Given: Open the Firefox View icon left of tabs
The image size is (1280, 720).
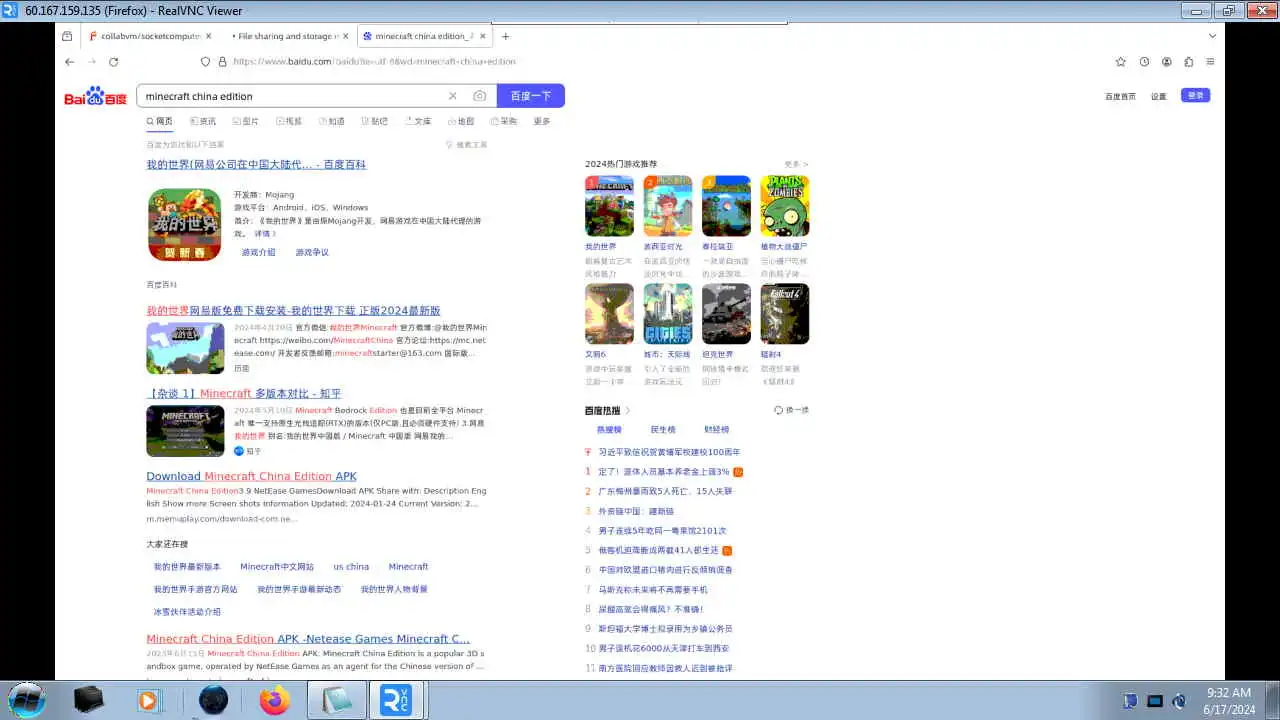Looking at the screenshot, I should coord(67,36).
